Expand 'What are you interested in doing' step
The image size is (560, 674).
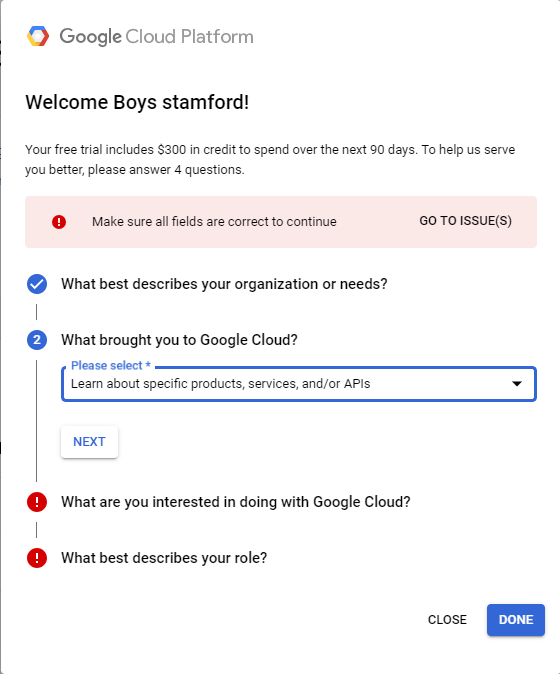236,502
